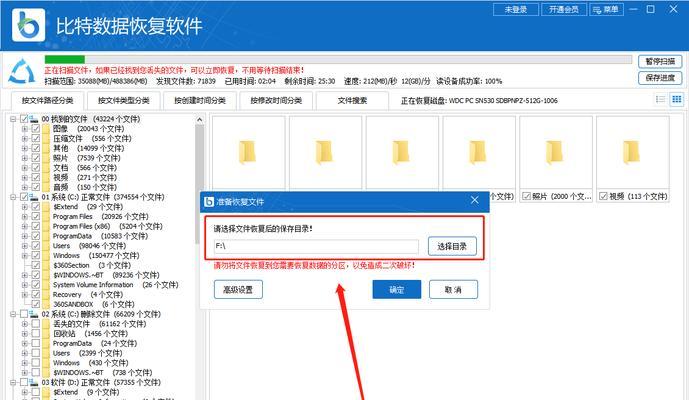Click folder icon next to 图像
The image size is (689, 400).
[46, 129]
